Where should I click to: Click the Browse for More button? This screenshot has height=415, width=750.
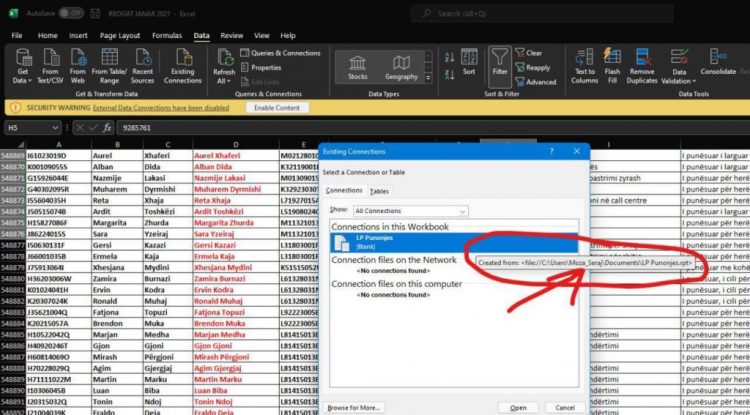click(353, 407)
